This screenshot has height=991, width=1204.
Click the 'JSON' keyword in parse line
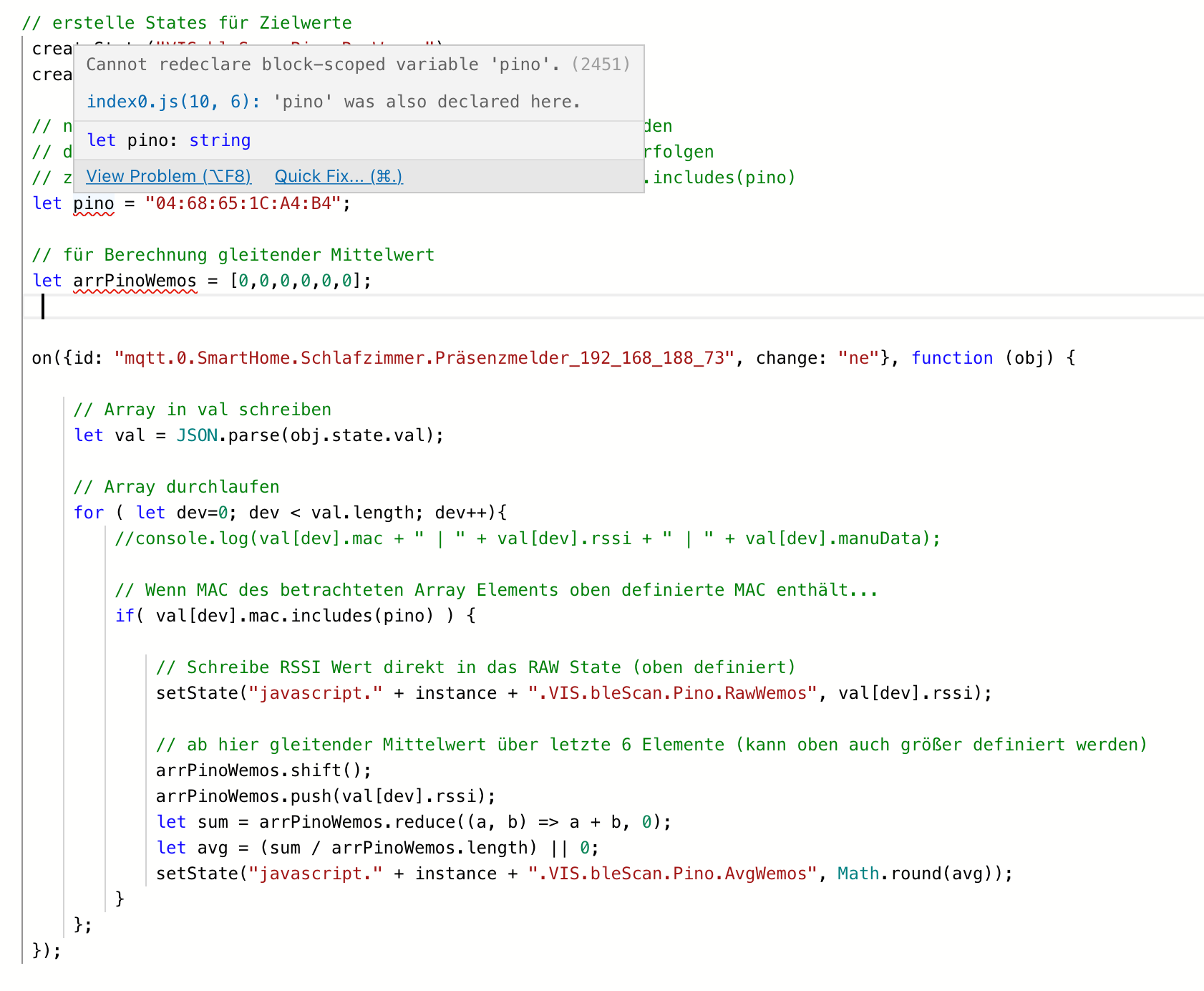coord(198,435)
